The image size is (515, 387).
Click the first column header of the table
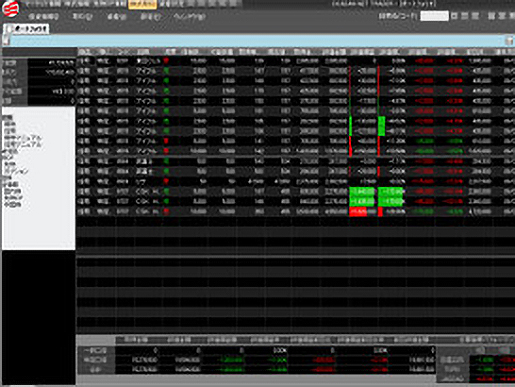click(x=85, y=52)
